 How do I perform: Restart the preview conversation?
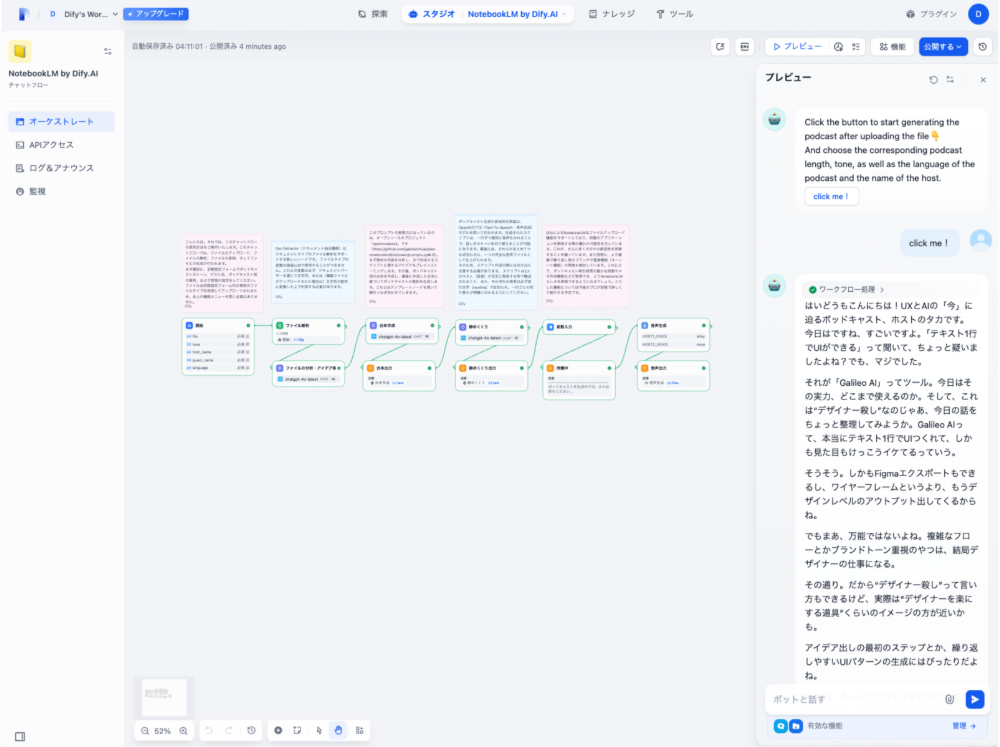click(933, 79)
